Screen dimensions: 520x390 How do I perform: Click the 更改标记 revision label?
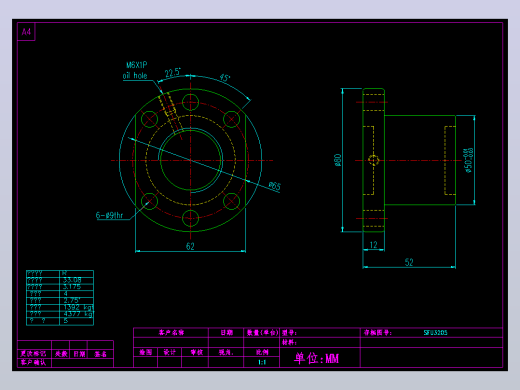coord(33,354)
